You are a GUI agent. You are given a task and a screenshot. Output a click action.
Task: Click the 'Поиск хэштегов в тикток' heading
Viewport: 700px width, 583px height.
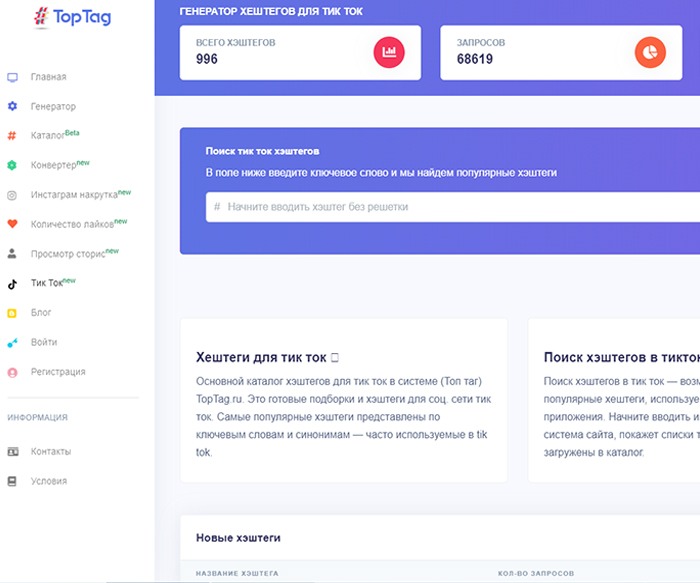tap(621, 358)
